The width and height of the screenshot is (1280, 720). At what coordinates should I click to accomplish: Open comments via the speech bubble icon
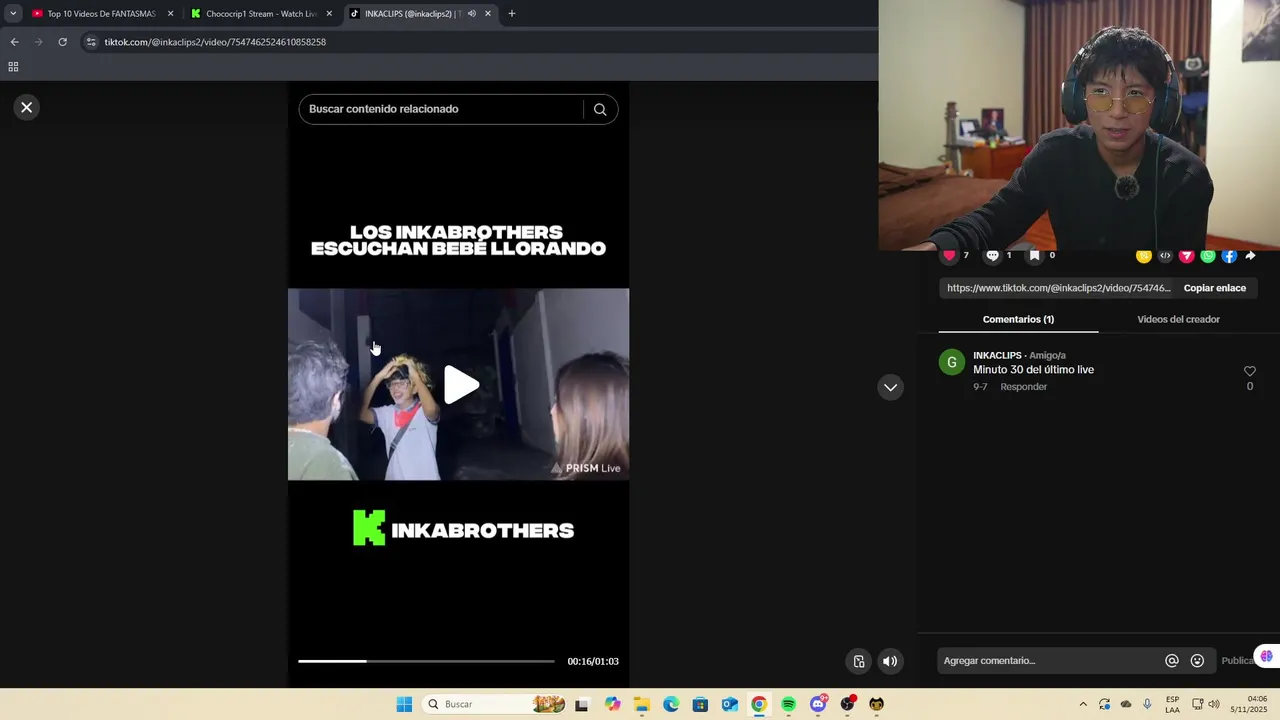click(x=992, y=256)
